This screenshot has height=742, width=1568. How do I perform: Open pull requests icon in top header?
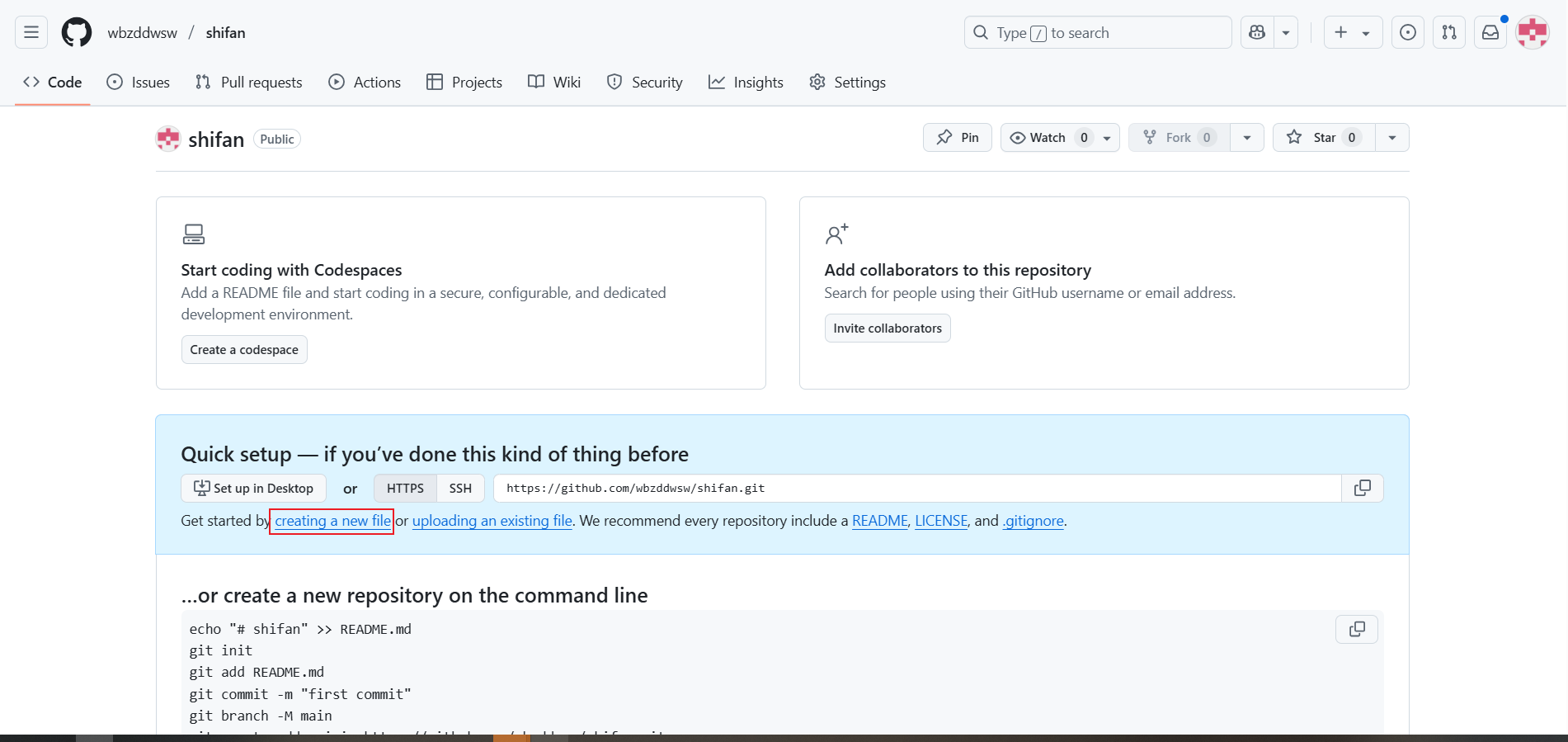tap(1449, 32)
